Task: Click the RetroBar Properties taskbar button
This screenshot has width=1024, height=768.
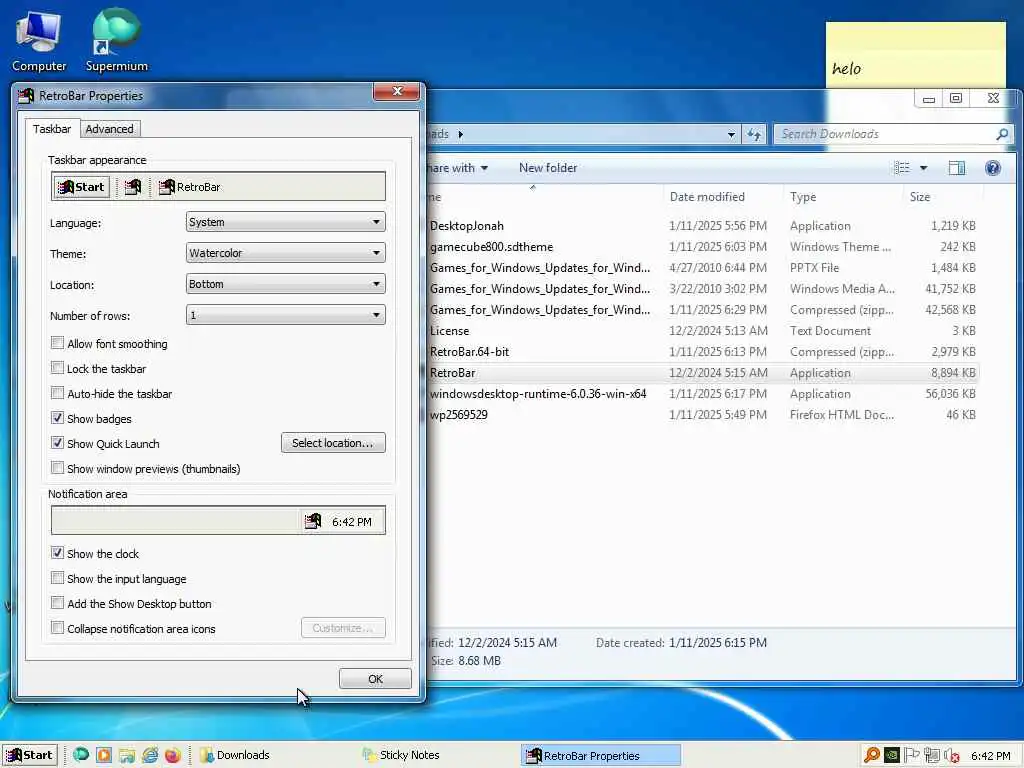Action: (x=601, y=755)
